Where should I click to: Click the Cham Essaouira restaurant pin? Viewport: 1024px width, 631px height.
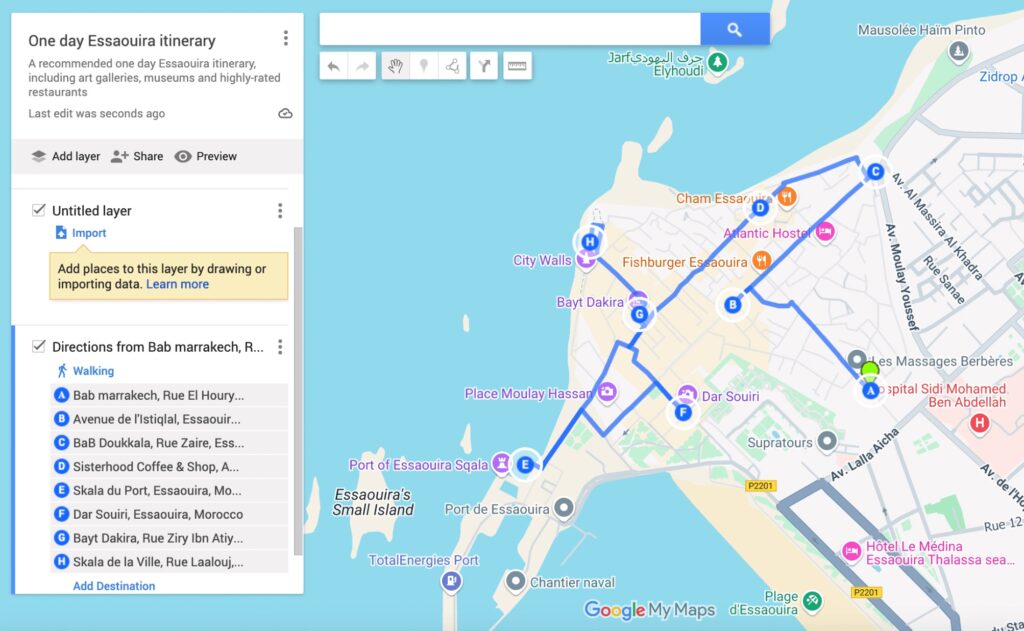[788, 196]
